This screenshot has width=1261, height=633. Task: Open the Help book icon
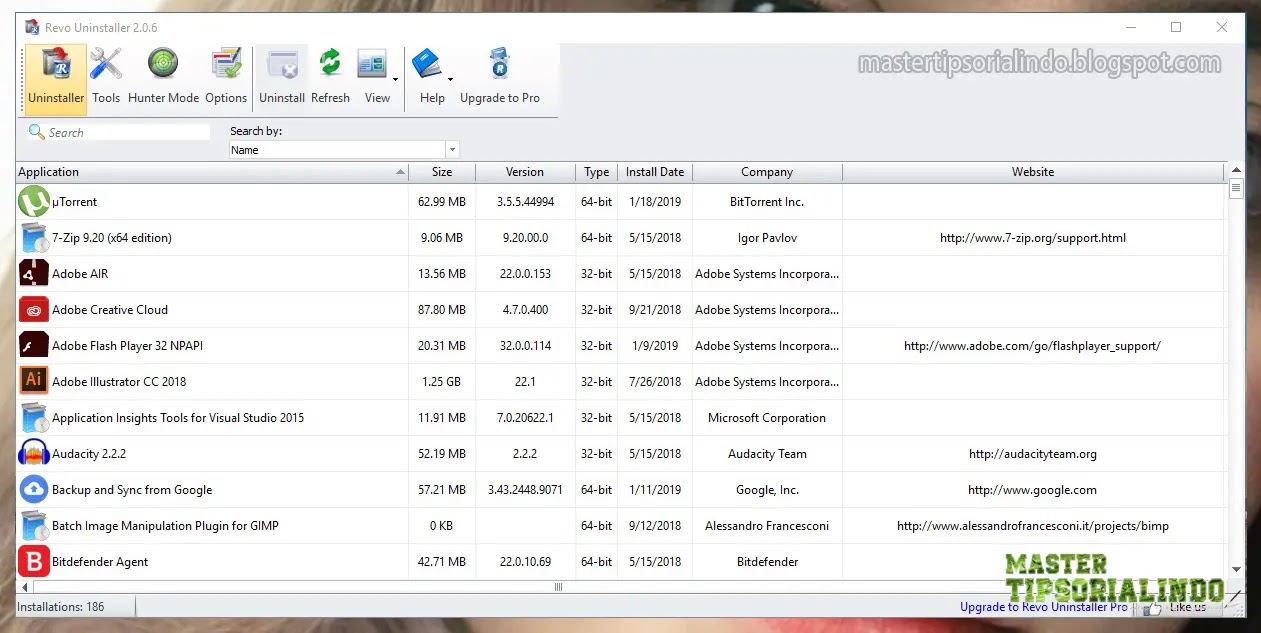coord(427,65)
